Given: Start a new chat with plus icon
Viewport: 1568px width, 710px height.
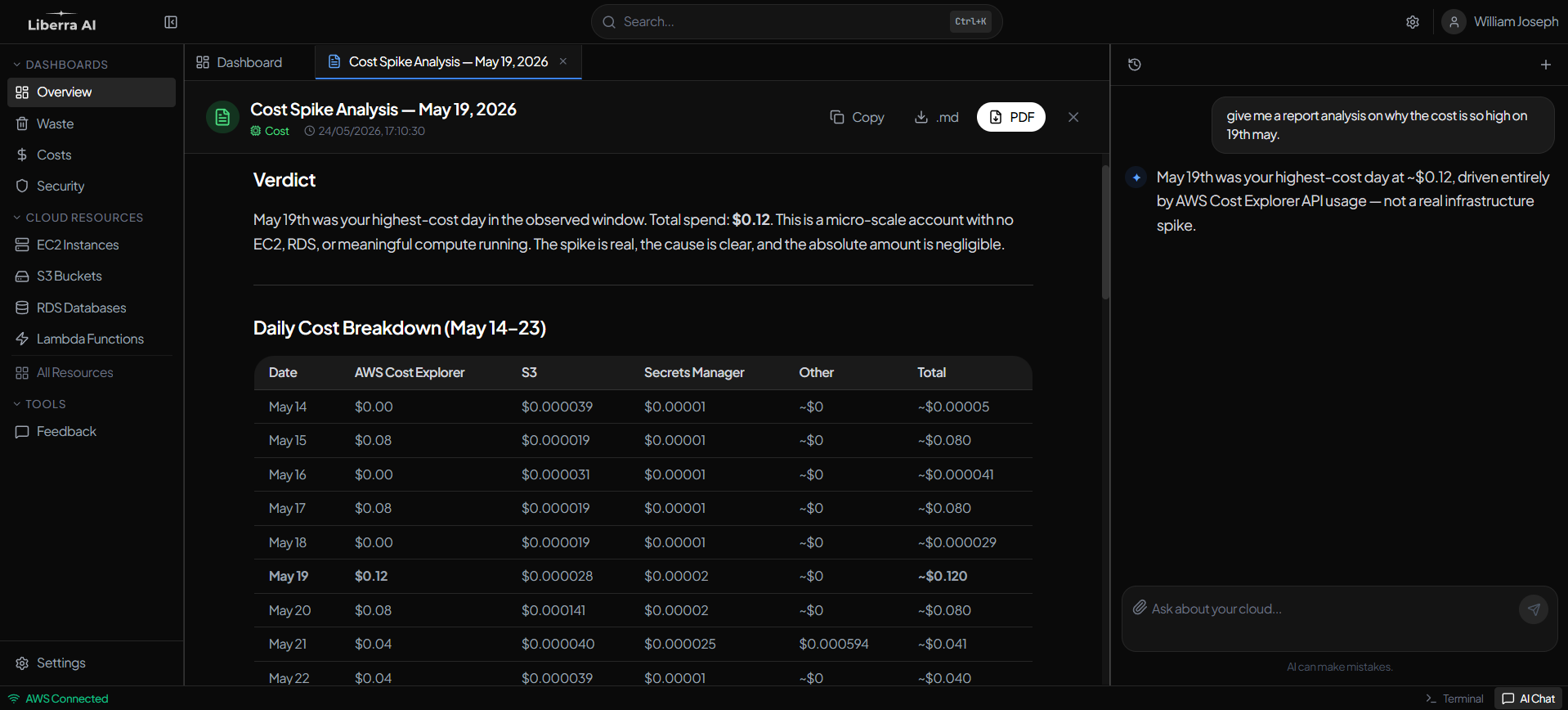Looking at the screenshot, I should 1546,65.
